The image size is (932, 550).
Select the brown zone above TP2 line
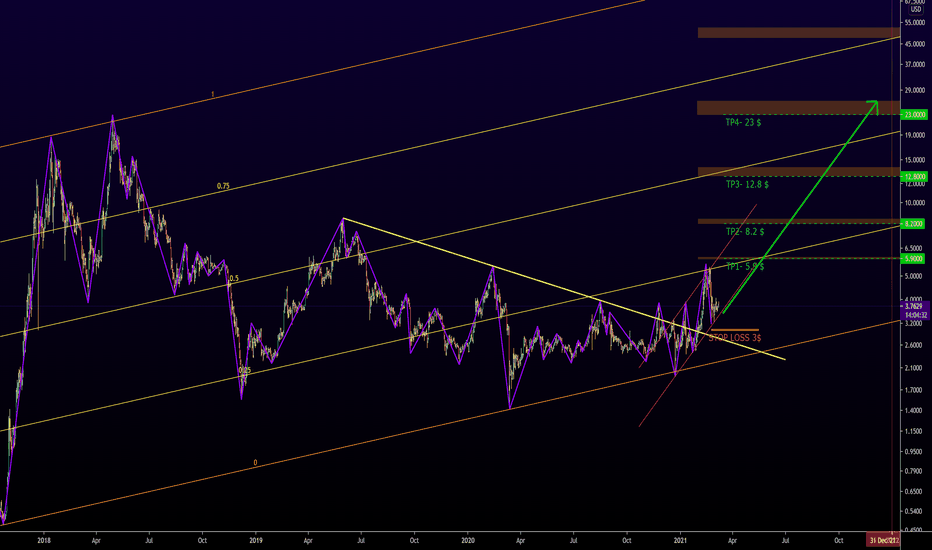[x=798, y=221]
